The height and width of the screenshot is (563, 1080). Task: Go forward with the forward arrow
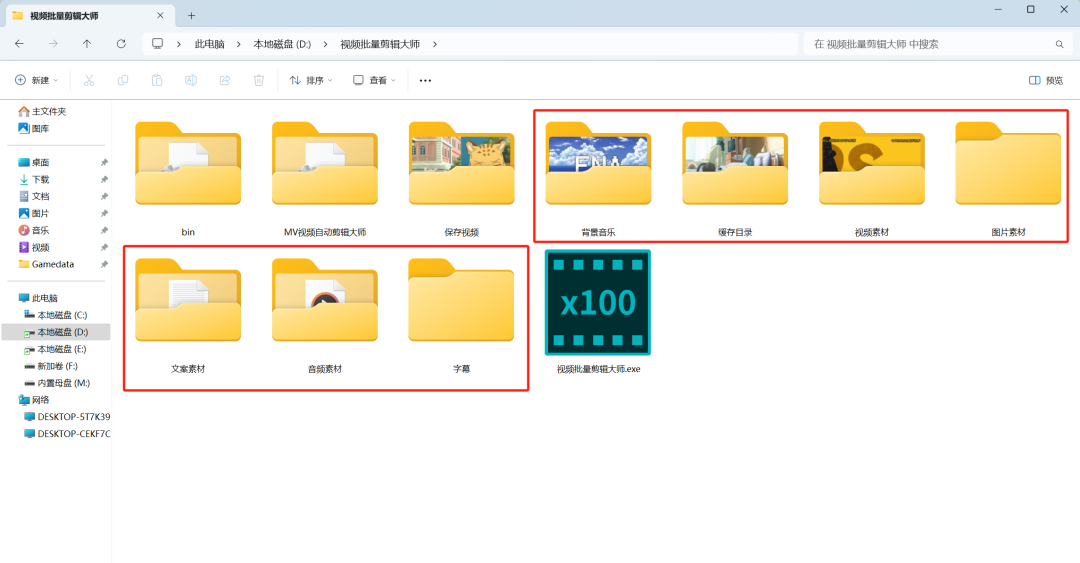(x=53, y=44)
